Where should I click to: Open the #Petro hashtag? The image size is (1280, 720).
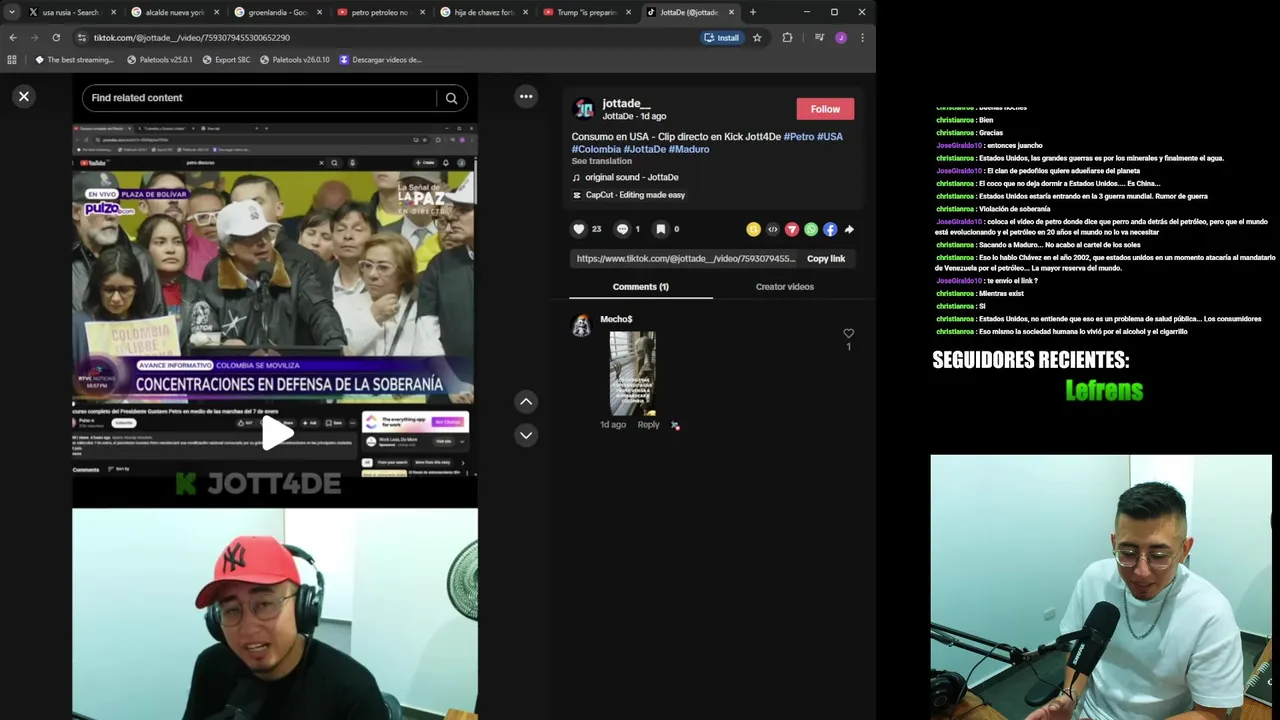pyautogui.click(x=798, y=136)
